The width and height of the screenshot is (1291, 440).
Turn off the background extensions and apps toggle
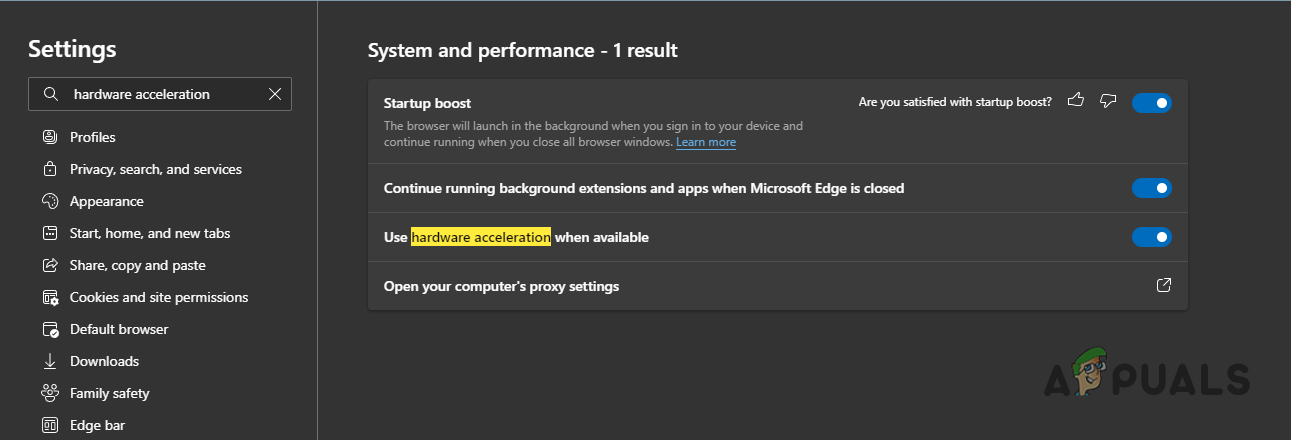click(x=1151, y=188)
